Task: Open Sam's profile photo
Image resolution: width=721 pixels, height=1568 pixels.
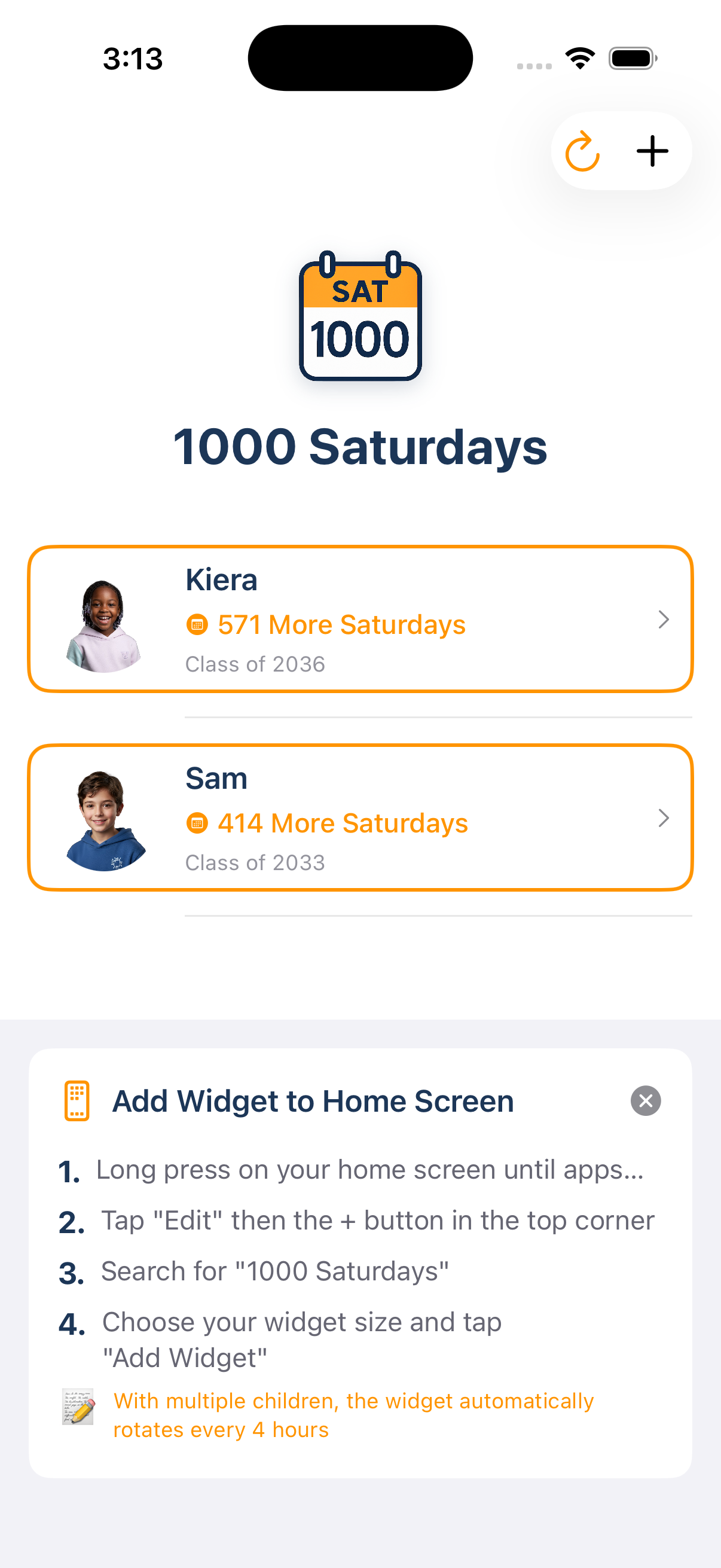Action: pyautogui.click(x=105, y=820)
